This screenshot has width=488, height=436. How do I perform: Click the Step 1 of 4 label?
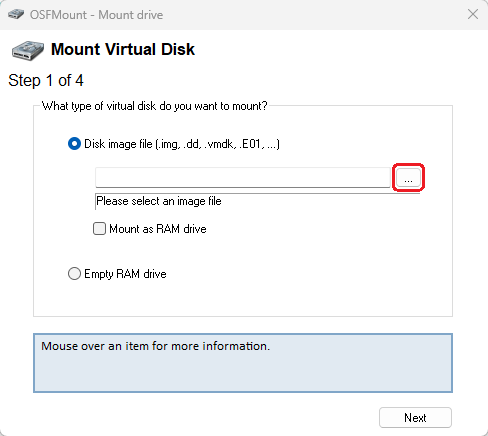coord(46,80)
